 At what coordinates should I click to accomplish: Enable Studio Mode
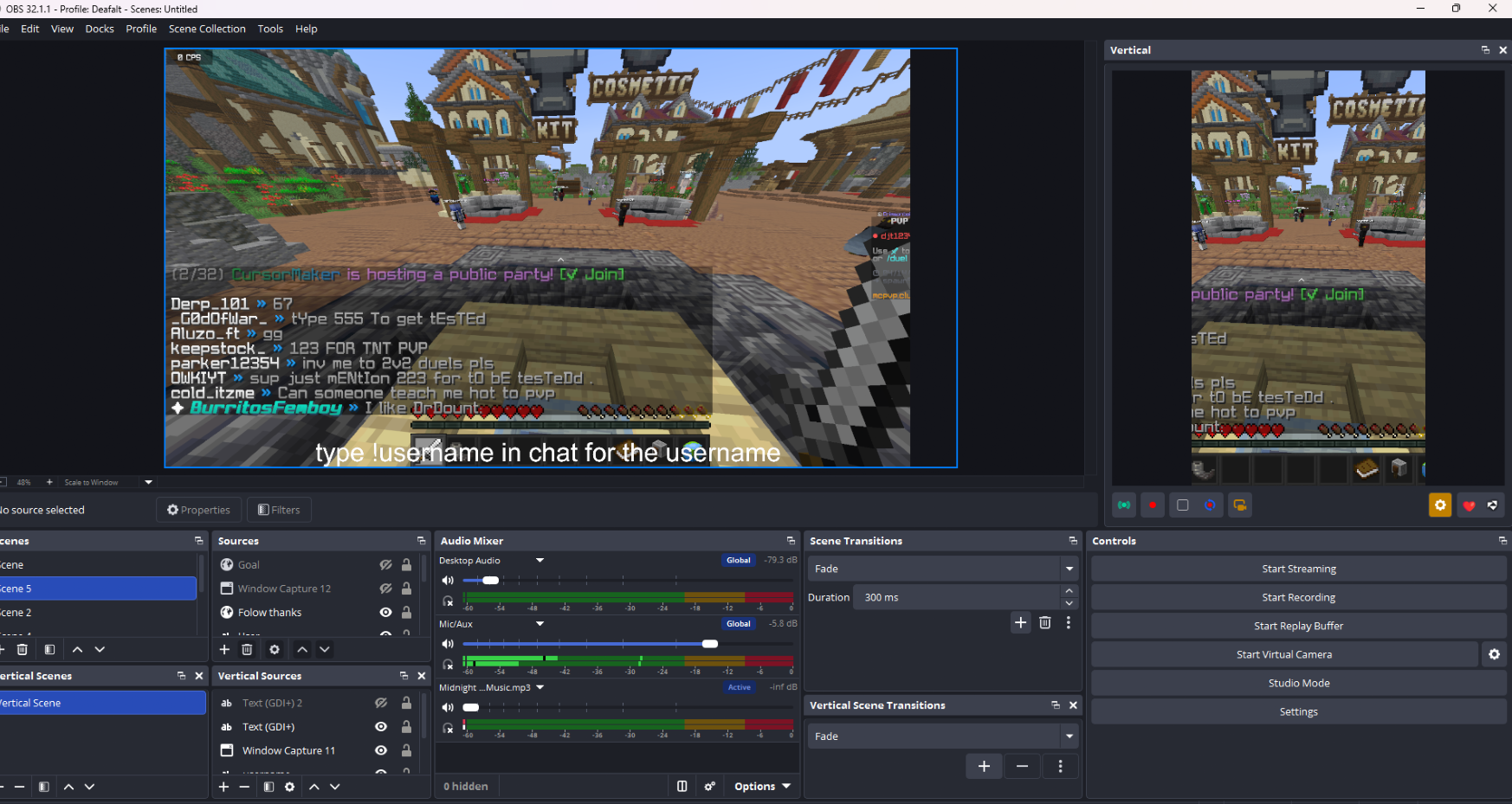coord(1298,683)
